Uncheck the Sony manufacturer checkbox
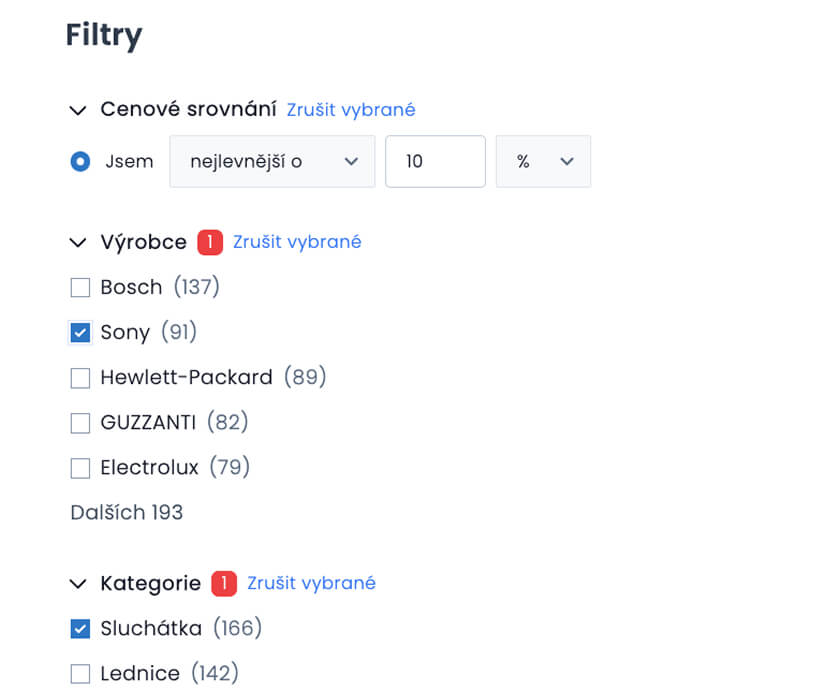Image resolution: width=825 pixels, height=690 pixels. click(80, 333)
